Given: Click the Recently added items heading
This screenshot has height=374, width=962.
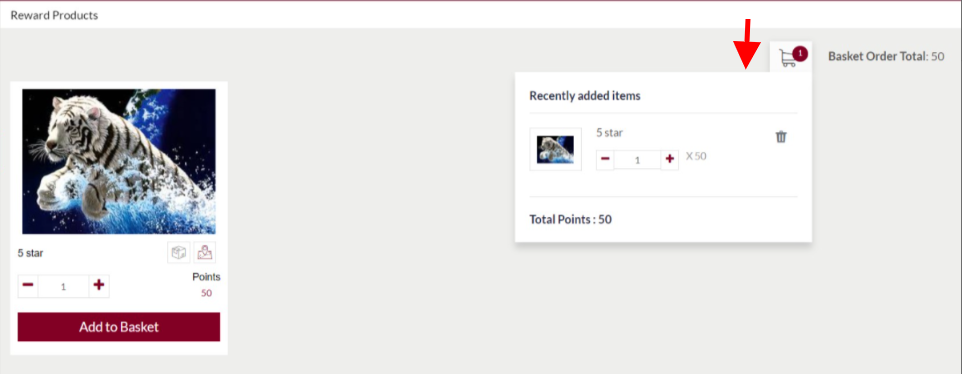Looking at the screenshot, I should tap(585, 96).
